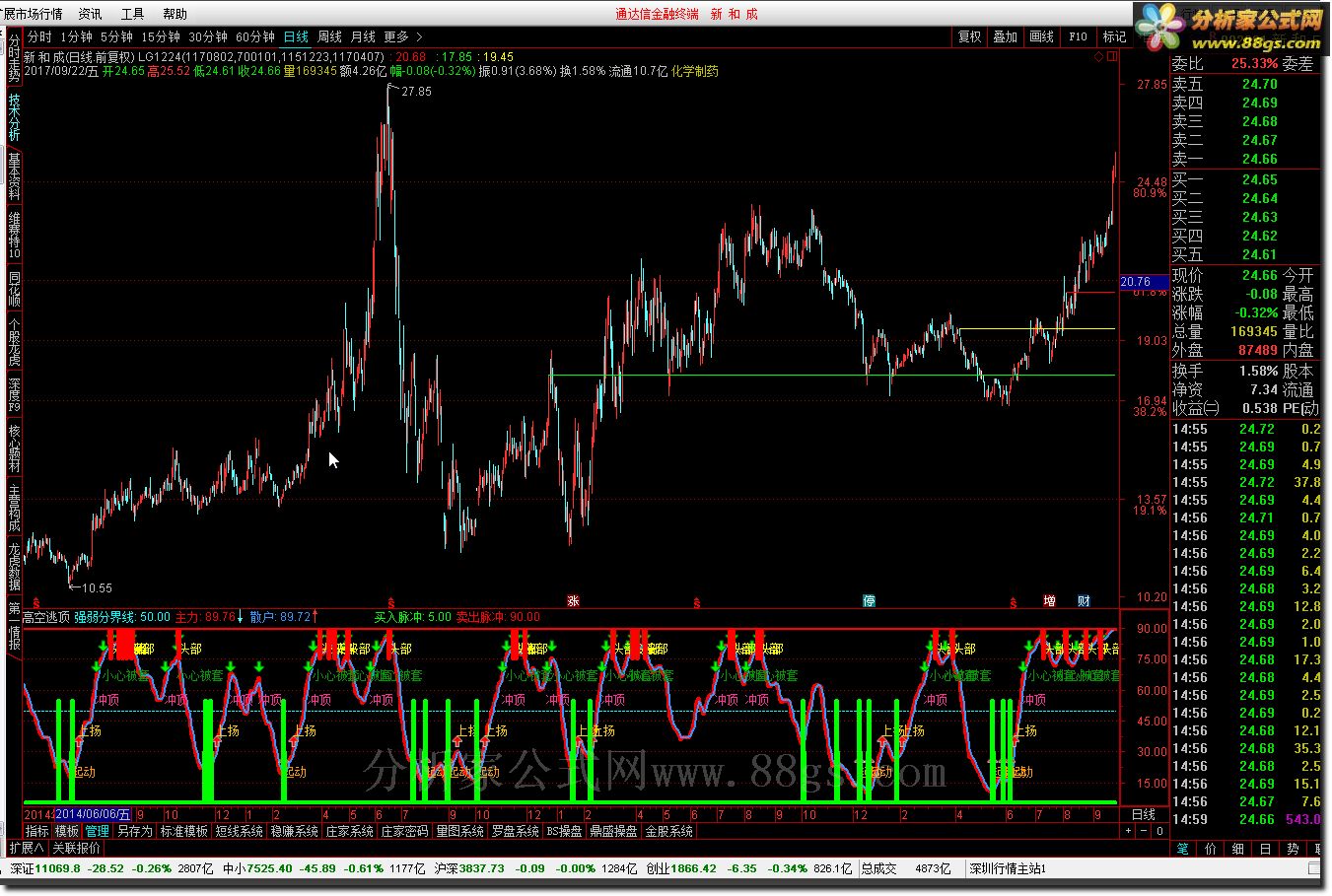The width and height of the screenshot is (1332, 896).
Task: Open F10 company info
Action: coord(1078,36)
